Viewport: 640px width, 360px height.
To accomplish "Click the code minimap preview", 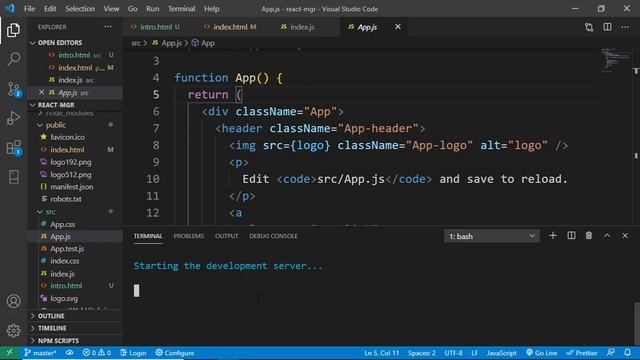I will click(x=616, y=60).
